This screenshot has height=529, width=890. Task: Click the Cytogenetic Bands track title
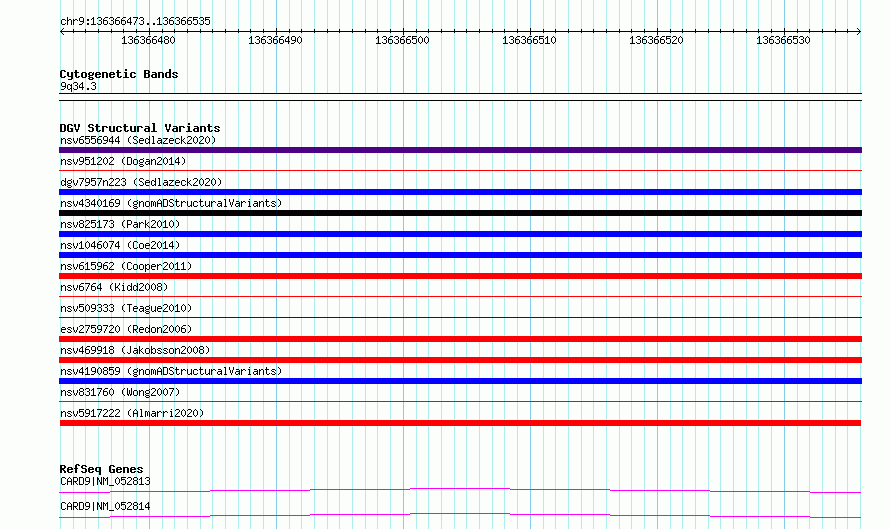[119, 74]
